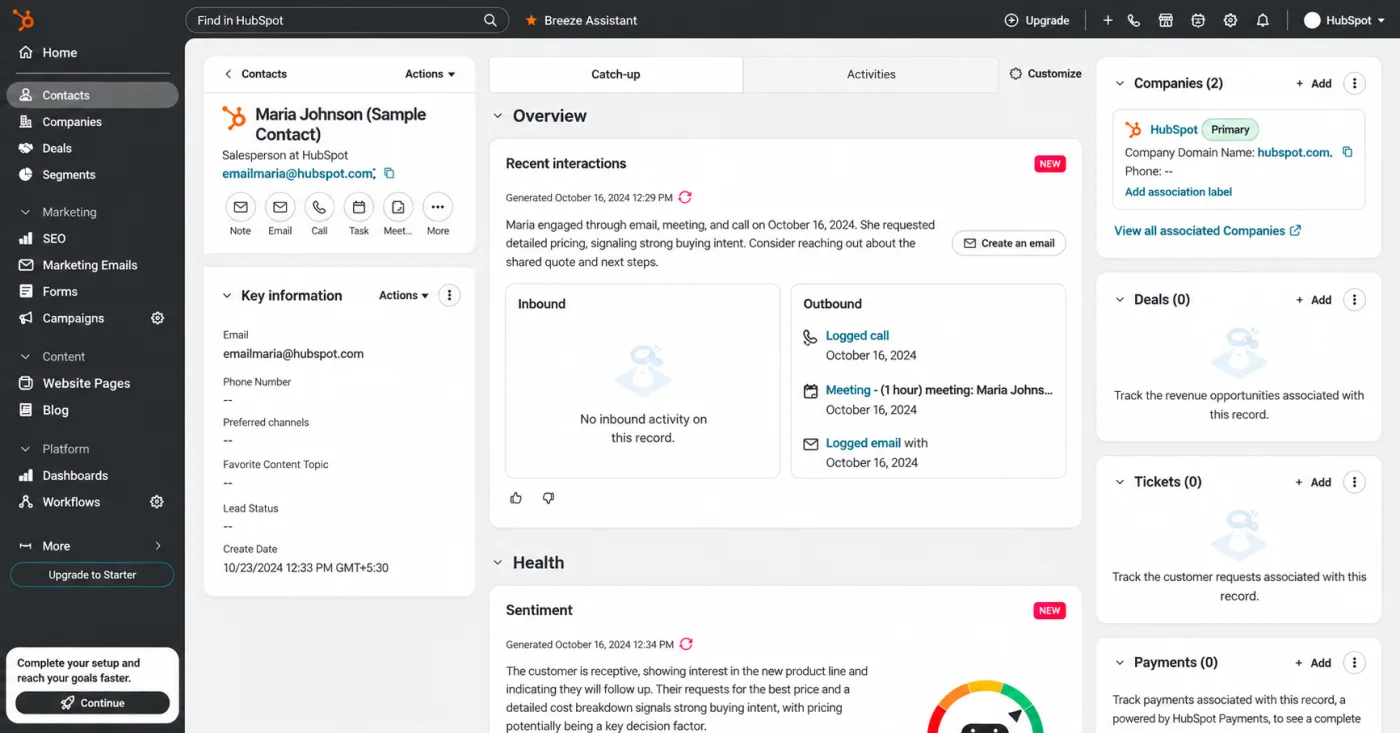Refresh the Sentiment summary
The height and width of the screenshot is (733, 1400).
click(x=686, y=644)
